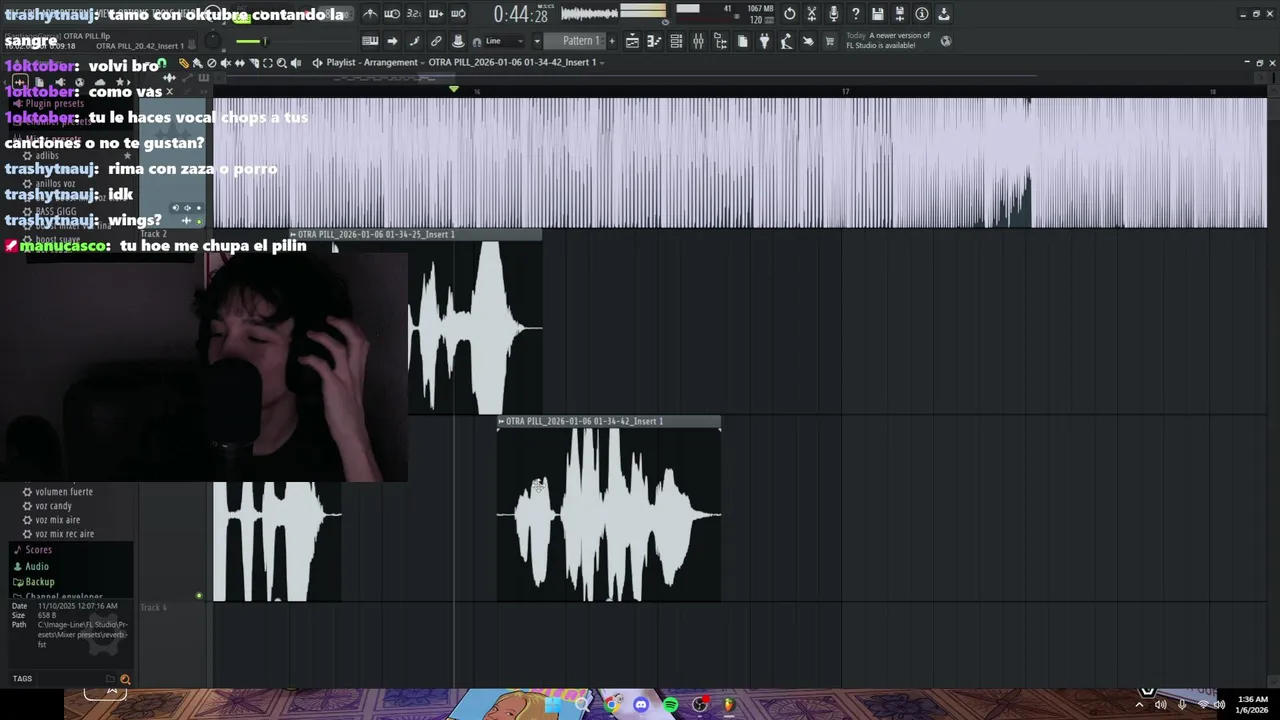
Task: Toggle step editing mode arrow
Action: pyautogui.click(x=392, y=41)
